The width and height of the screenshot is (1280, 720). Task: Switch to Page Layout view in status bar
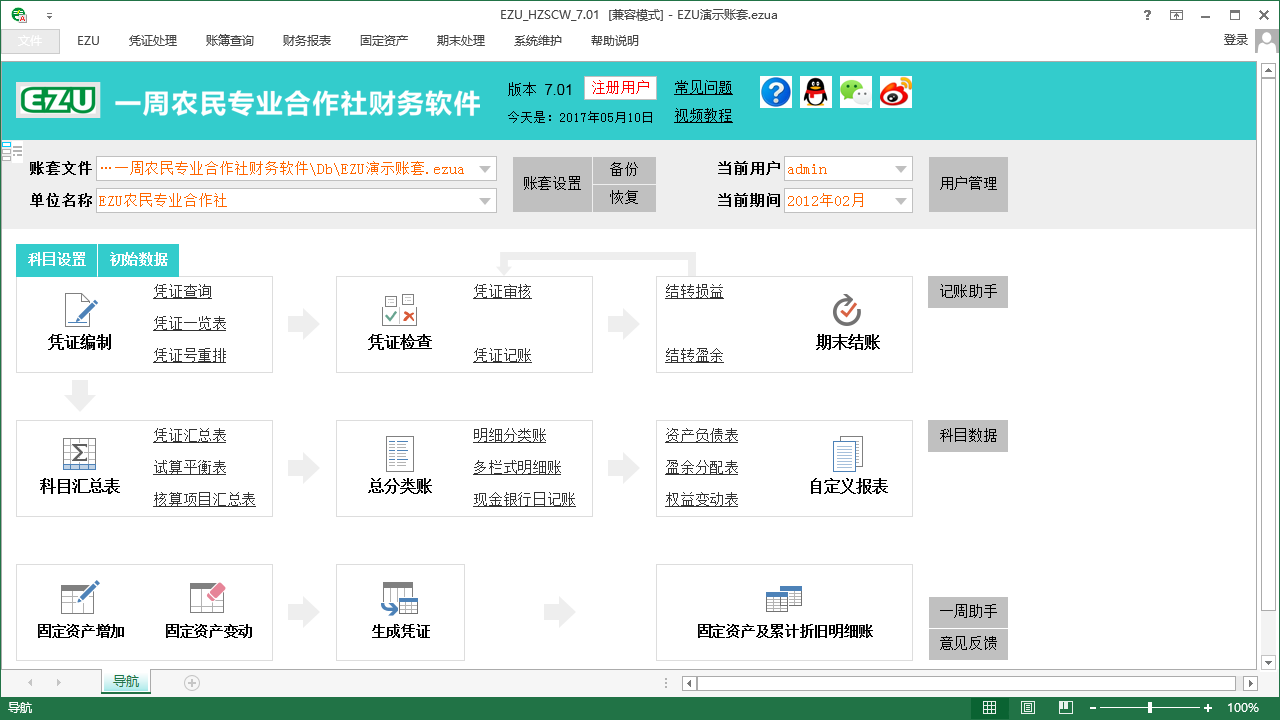click(1028, 708)
